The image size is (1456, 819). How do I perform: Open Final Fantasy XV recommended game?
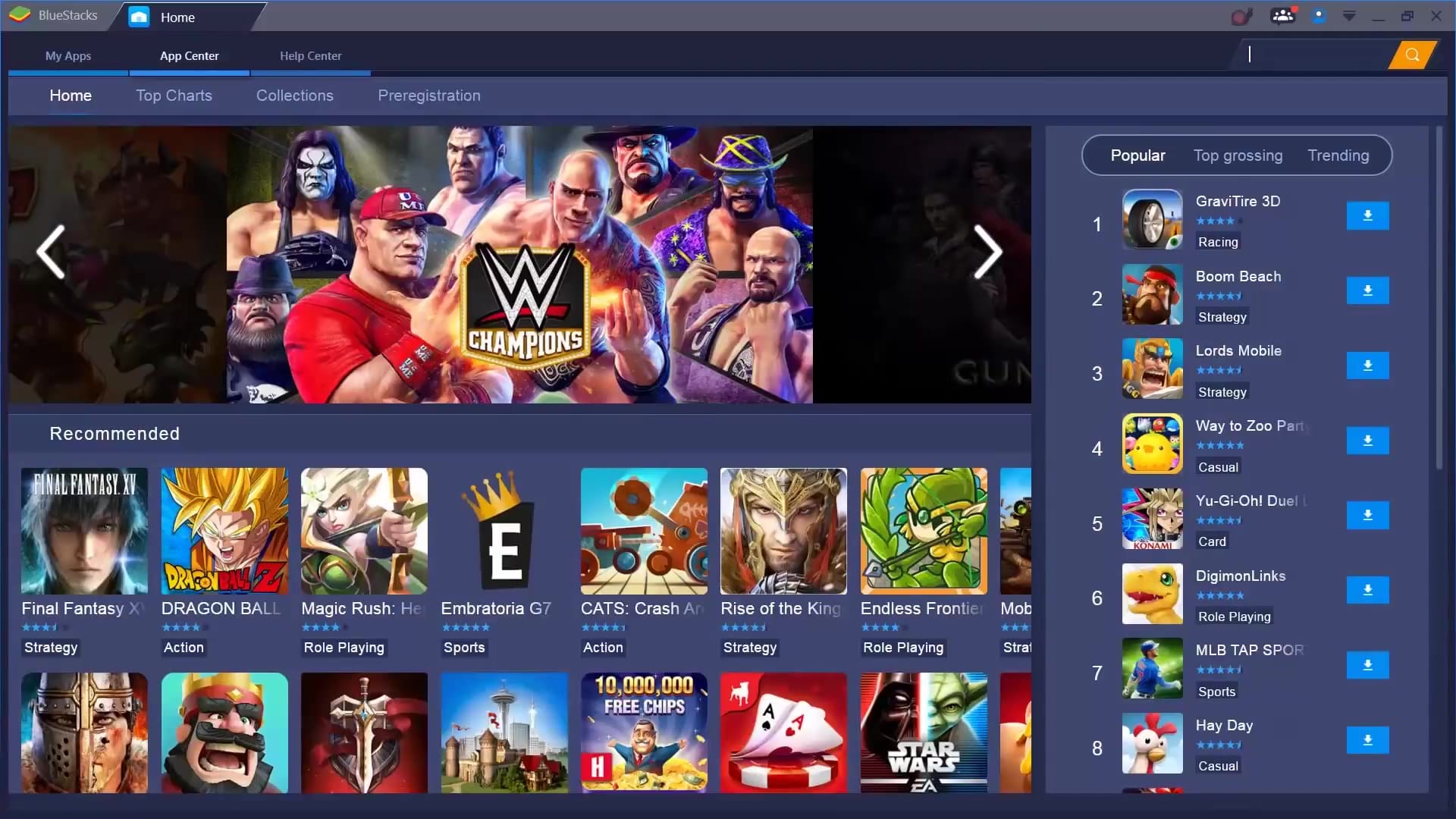click(x=84, y=531)
